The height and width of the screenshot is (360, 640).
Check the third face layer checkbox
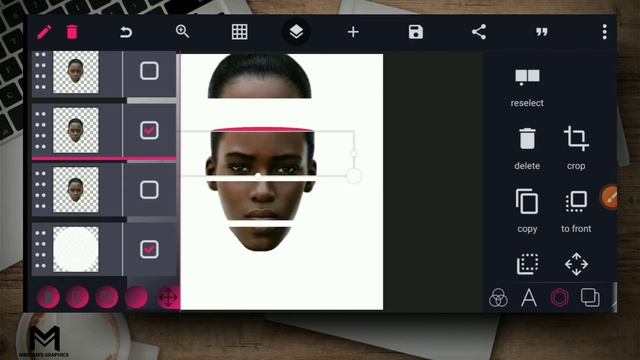click(149, 190)
